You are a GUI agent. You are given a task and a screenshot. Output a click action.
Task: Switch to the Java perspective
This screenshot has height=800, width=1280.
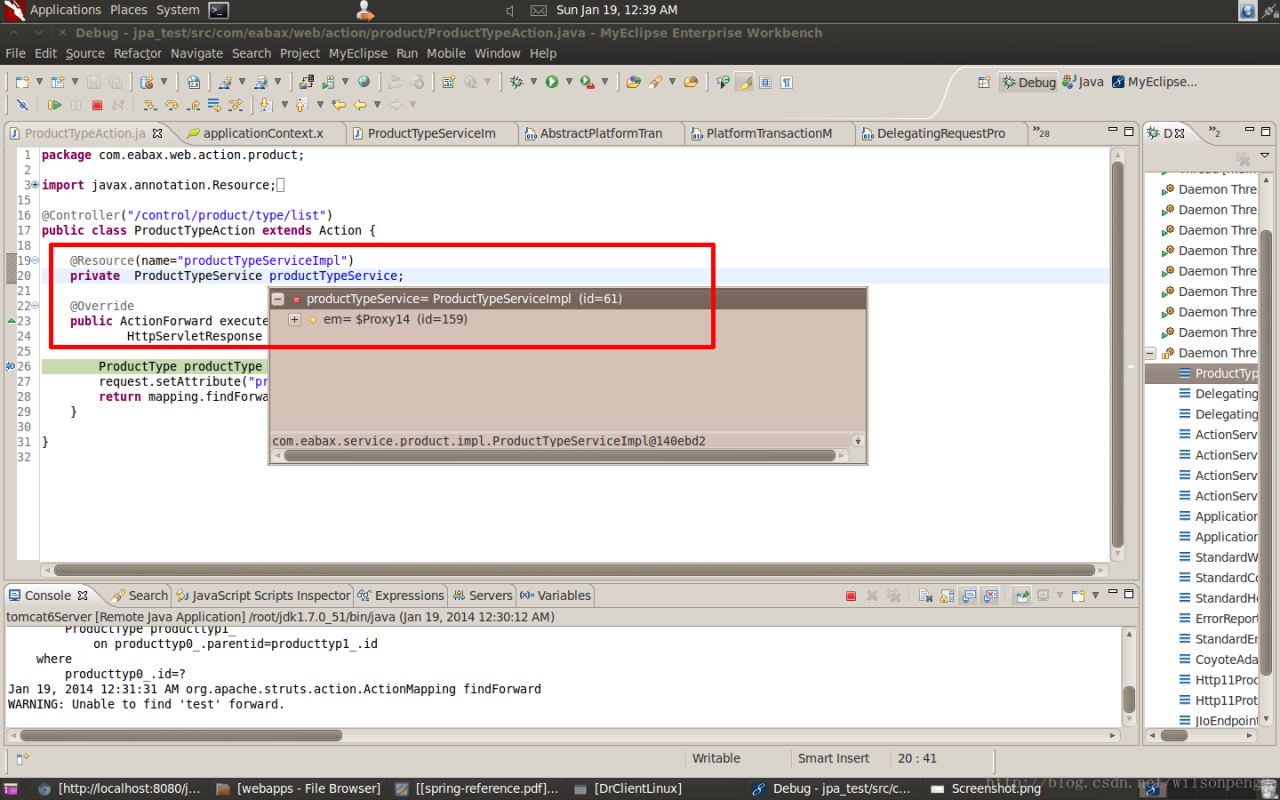[x=1083, y=82]
